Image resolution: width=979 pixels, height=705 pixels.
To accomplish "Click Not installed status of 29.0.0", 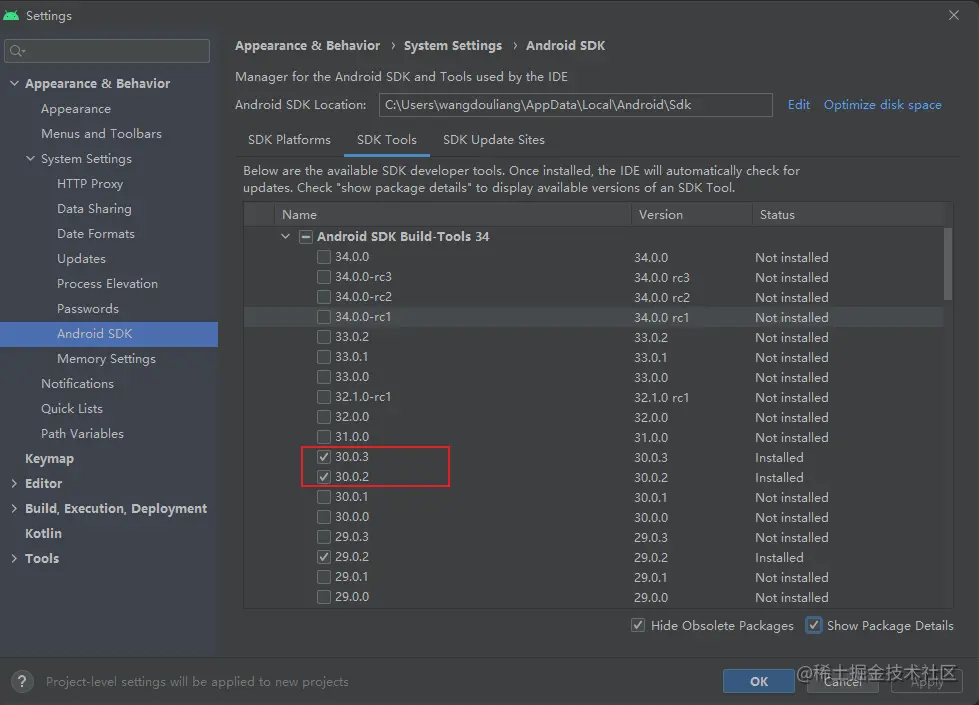I will click(x=792, y=597).
